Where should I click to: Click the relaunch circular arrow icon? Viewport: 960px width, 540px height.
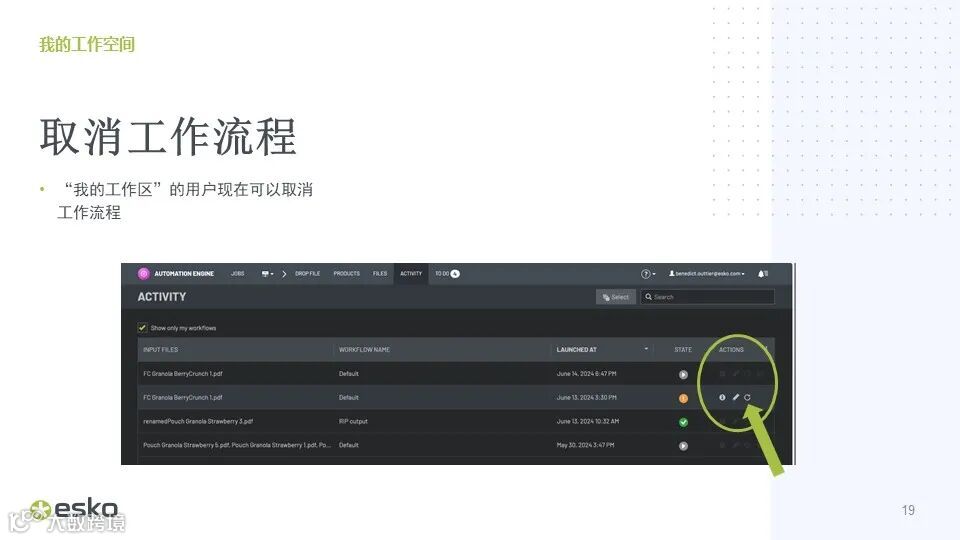748,397
